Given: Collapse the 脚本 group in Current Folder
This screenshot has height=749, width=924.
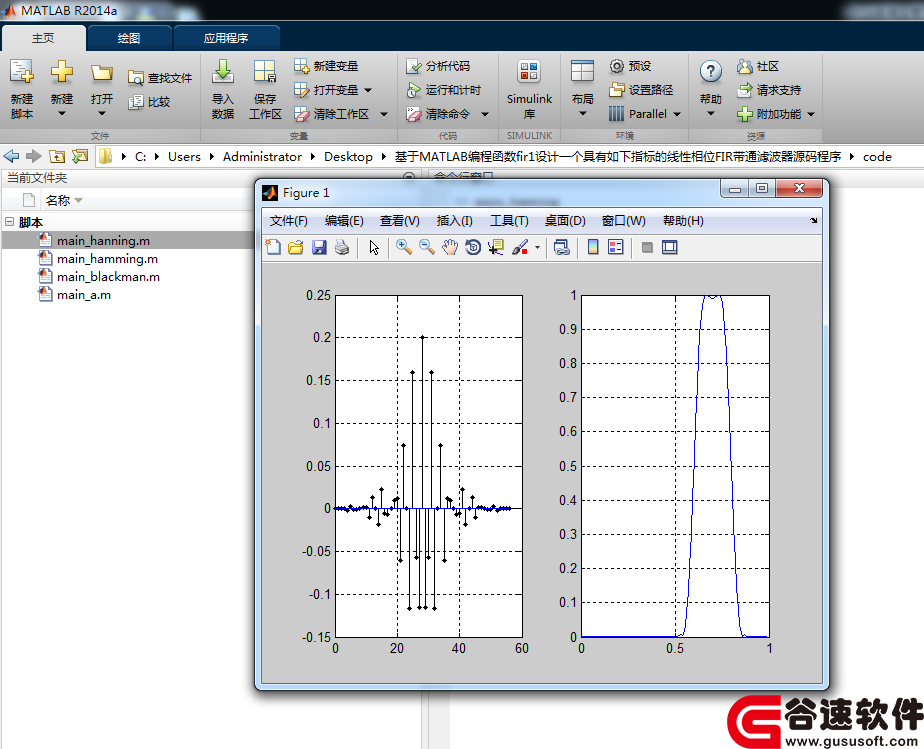Looking at the screenshot, I should [9, 222].
